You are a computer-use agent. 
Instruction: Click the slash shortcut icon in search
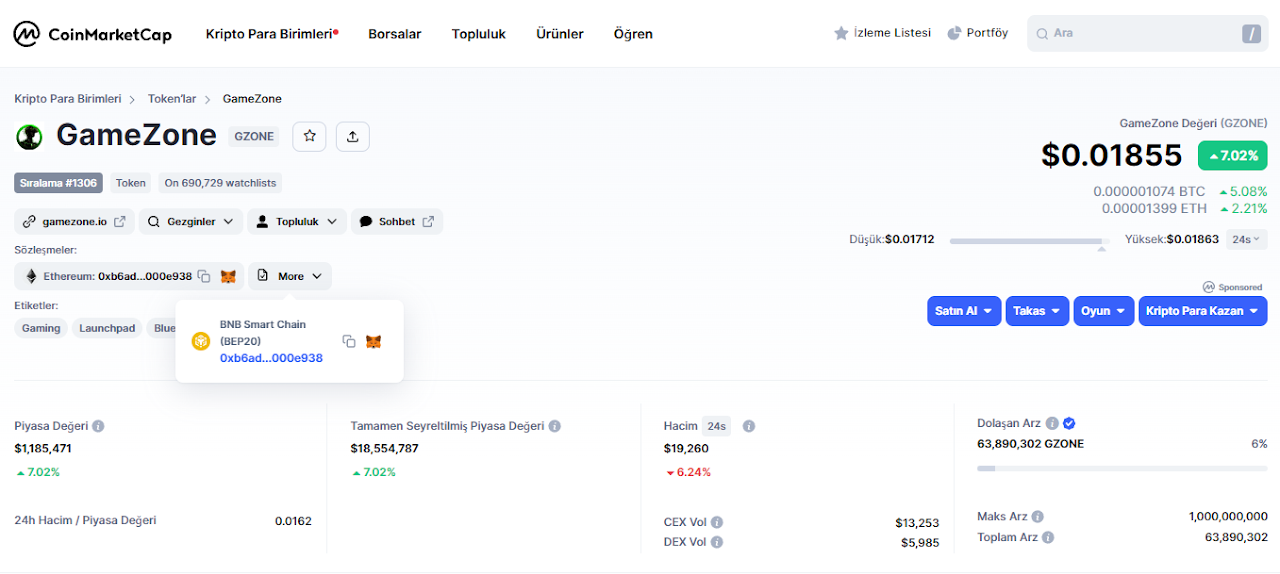(1251, 34)
